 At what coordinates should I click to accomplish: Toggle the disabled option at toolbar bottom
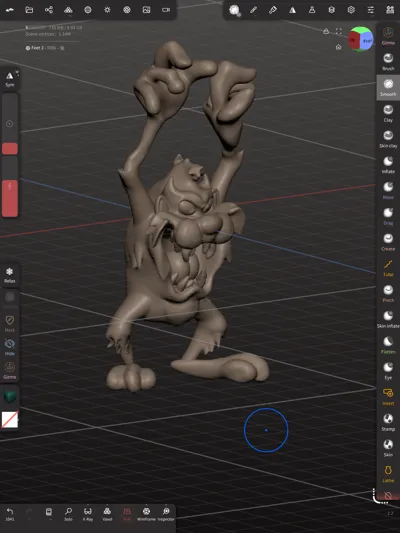click(x=388, y=496)
